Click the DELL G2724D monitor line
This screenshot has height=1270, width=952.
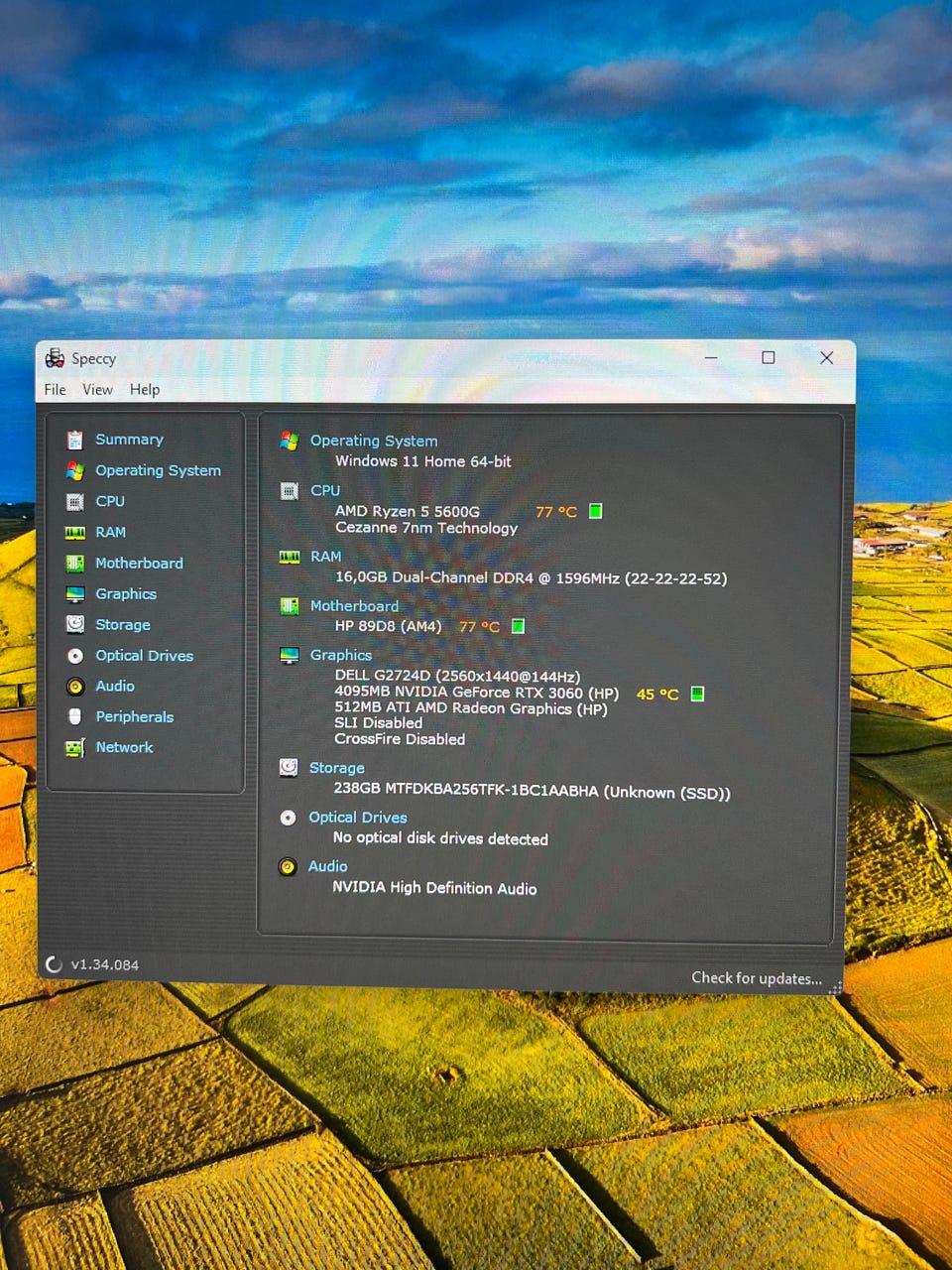[457, 676]
